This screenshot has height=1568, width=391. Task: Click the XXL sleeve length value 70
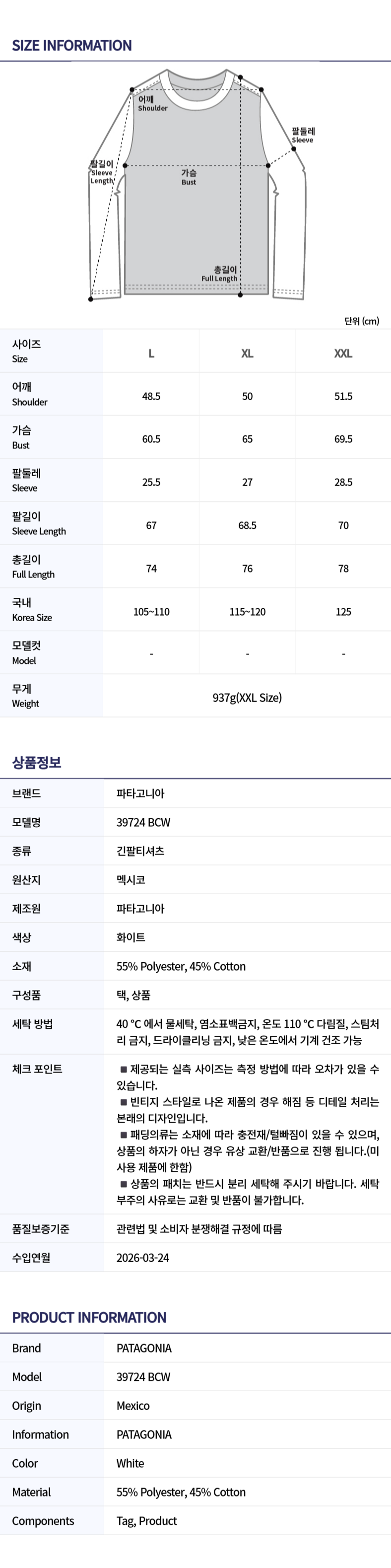pos(343,525)
